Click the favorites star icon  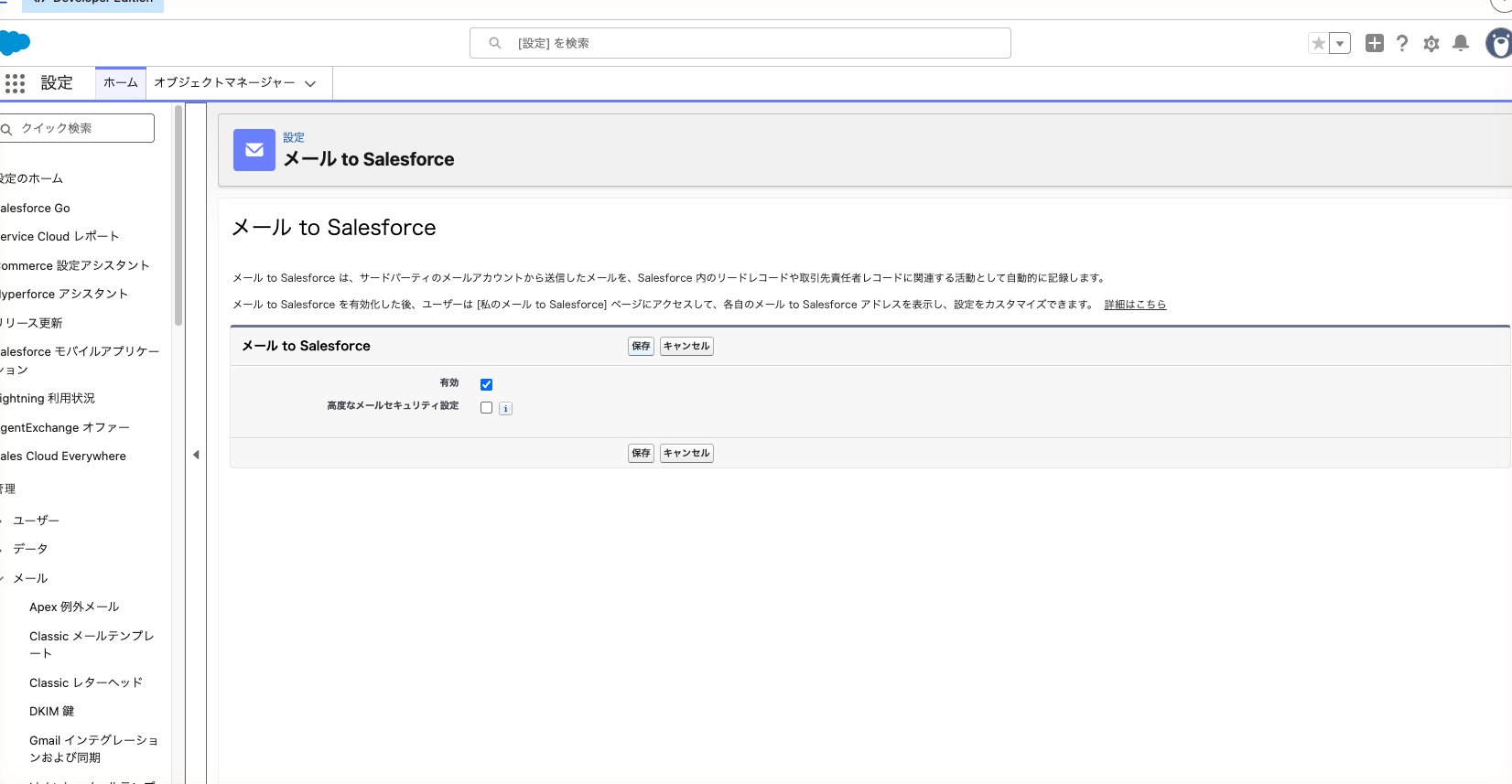pos(1318,43)
